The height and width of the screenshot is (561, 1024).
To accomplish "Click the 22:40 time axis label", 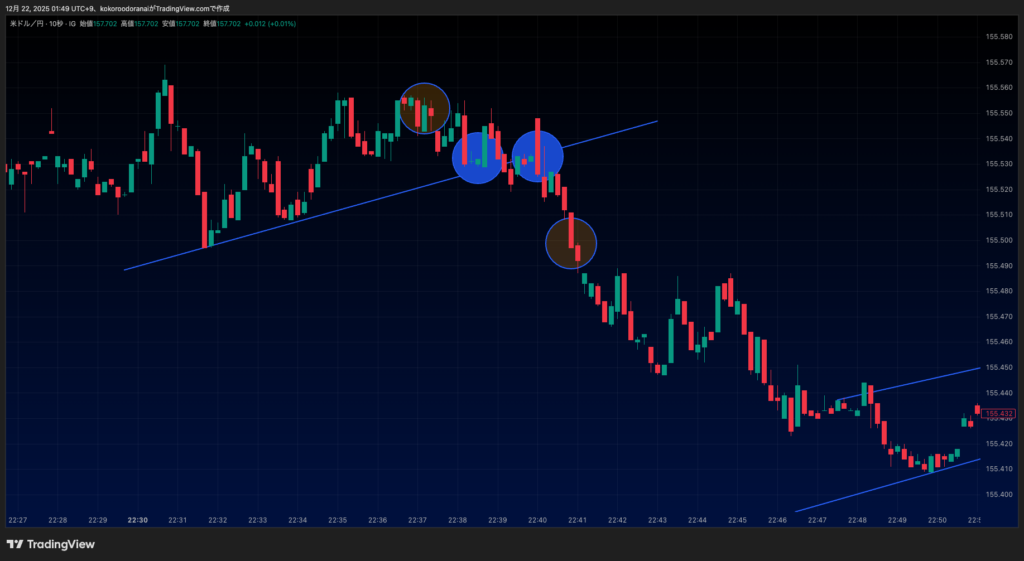I will pyautogui.click(x=537, y=520).
